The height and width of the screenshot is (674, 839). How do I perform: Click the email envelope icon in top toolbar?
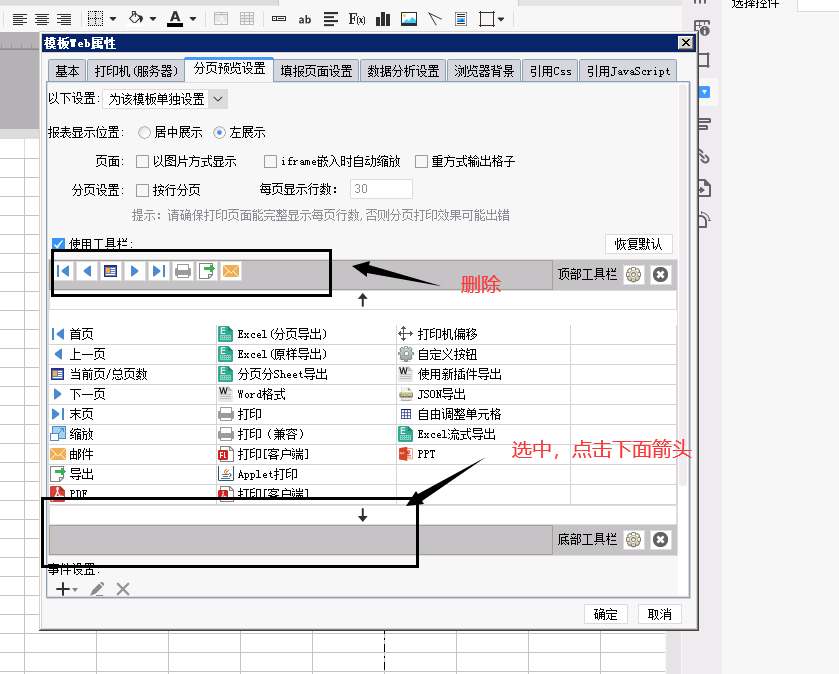[231, 271]
